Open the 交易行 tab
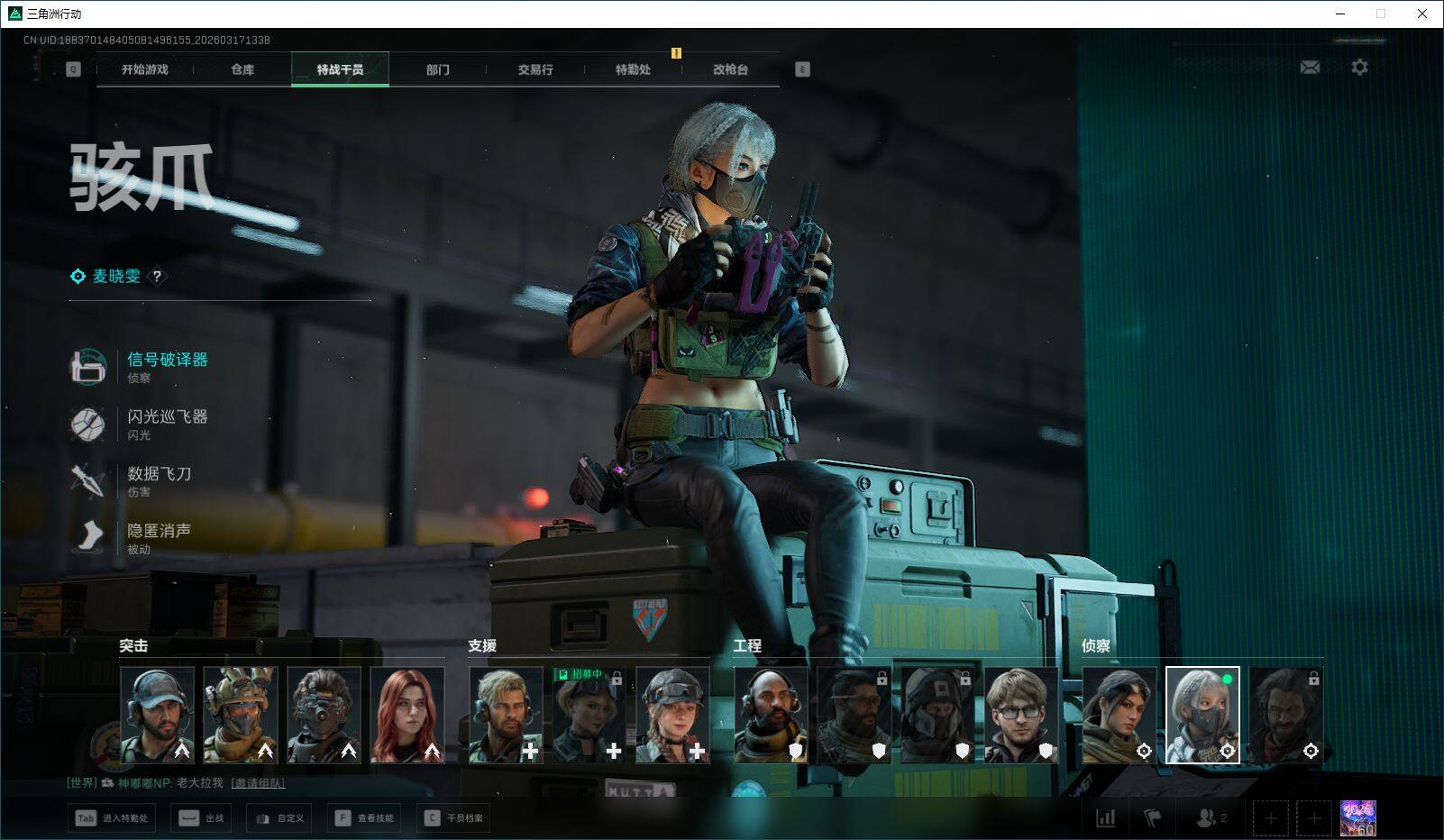This screenshot has height=840, width=1444. click(x=535, y=69)
